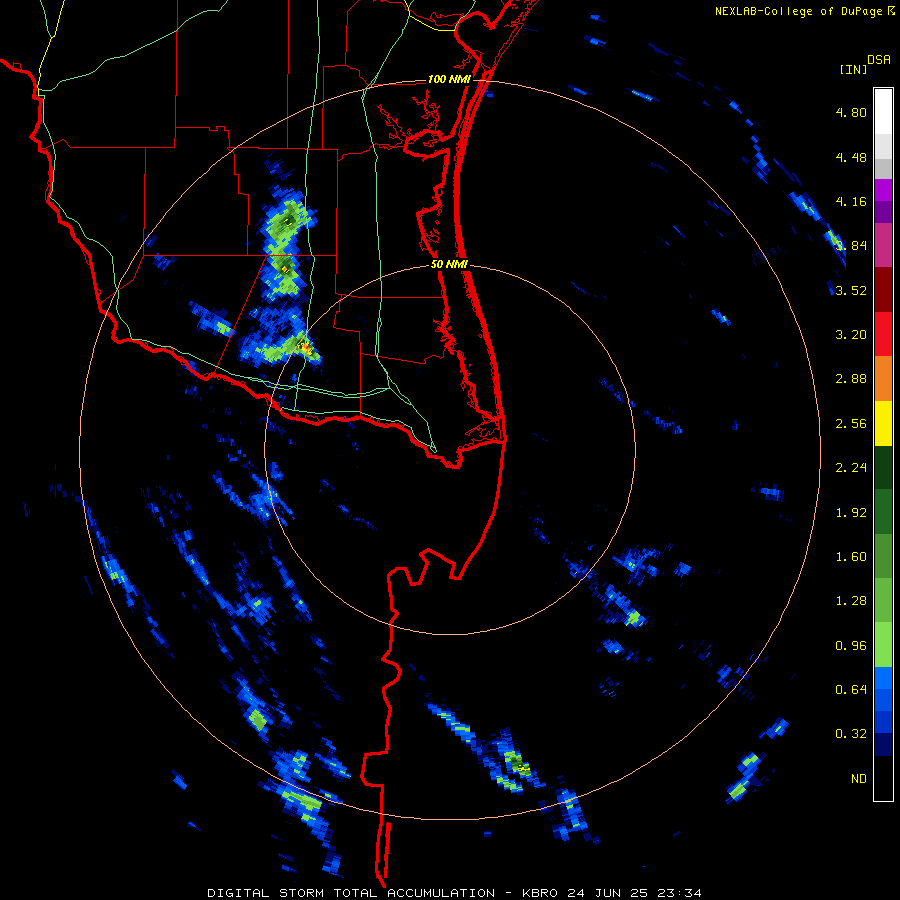The height and width of the screenshot is (900, 900).
Task: Click the 50 NMI range ring label
Action: click(x=449, y=265)
